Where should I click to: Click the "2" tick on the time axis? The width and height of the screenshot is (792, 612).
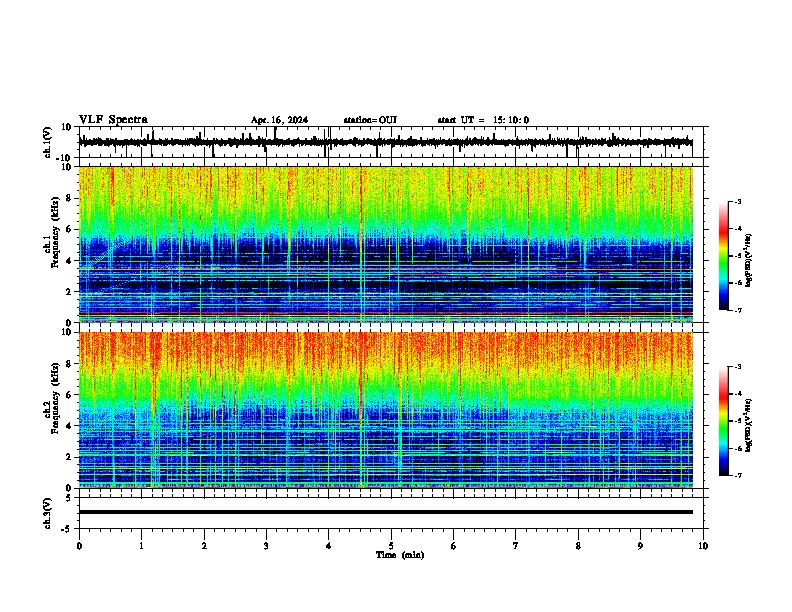[204, 546]
